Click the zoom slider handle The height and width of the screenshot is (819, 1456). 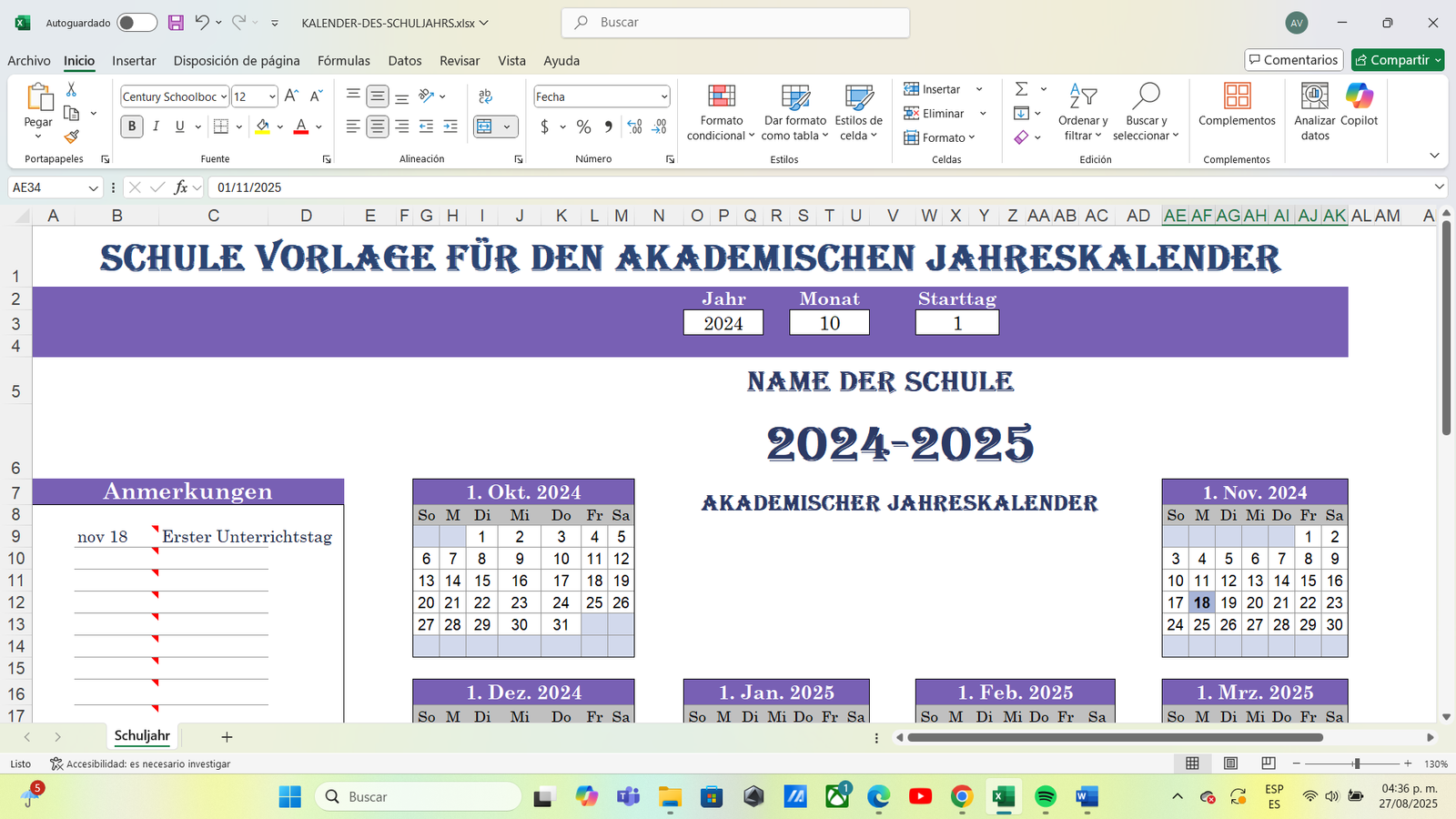click(x=1357, y=763)
